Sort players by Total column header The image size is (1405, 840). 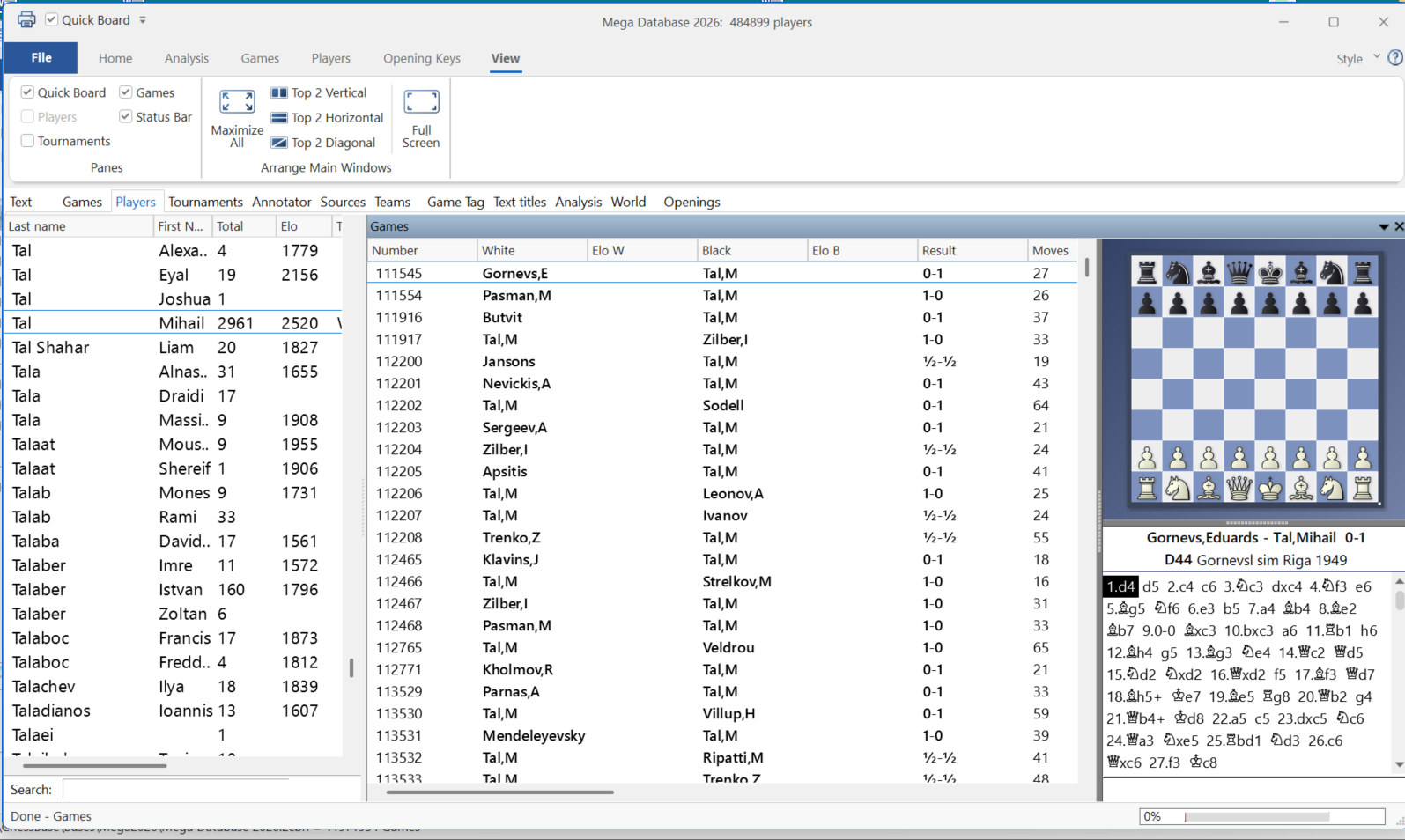point(244,226)
